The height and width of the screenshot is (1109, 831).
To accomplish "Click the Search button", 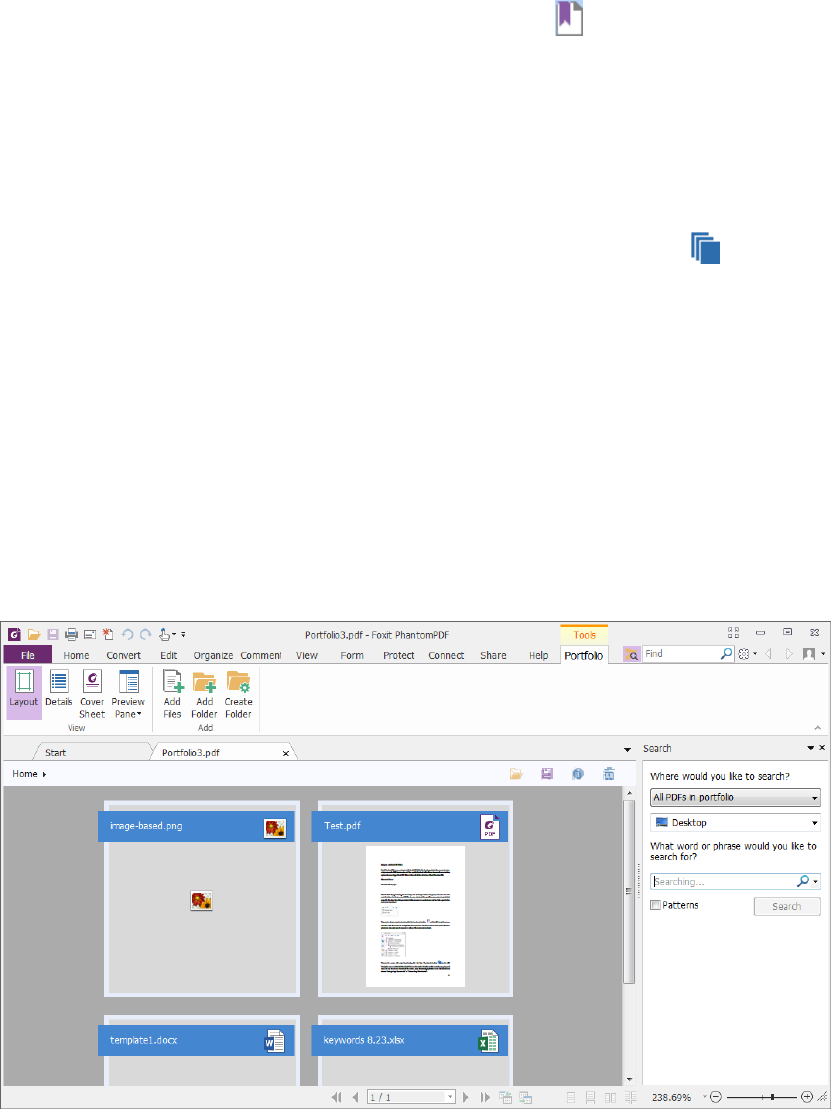I will (787, 907).
